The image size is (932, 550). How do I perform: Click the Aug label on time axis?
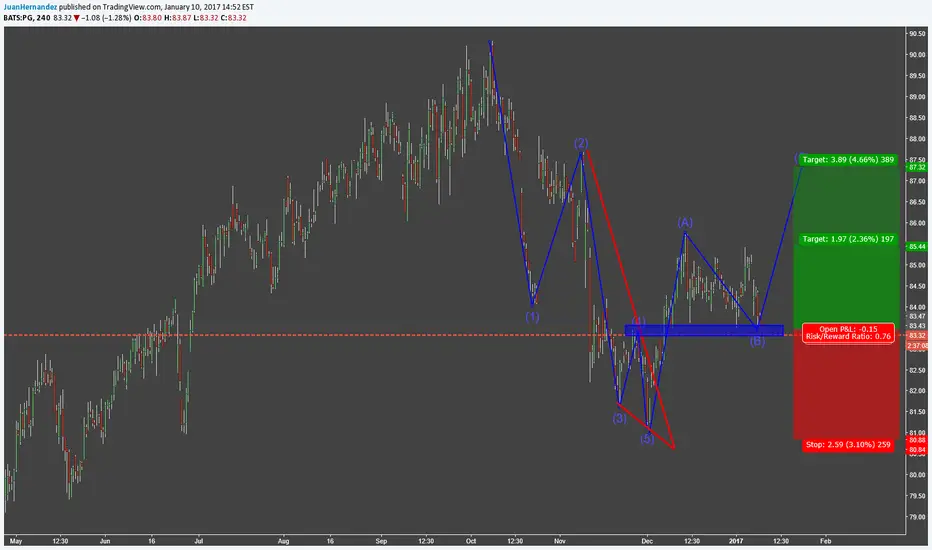click(284, 541)
